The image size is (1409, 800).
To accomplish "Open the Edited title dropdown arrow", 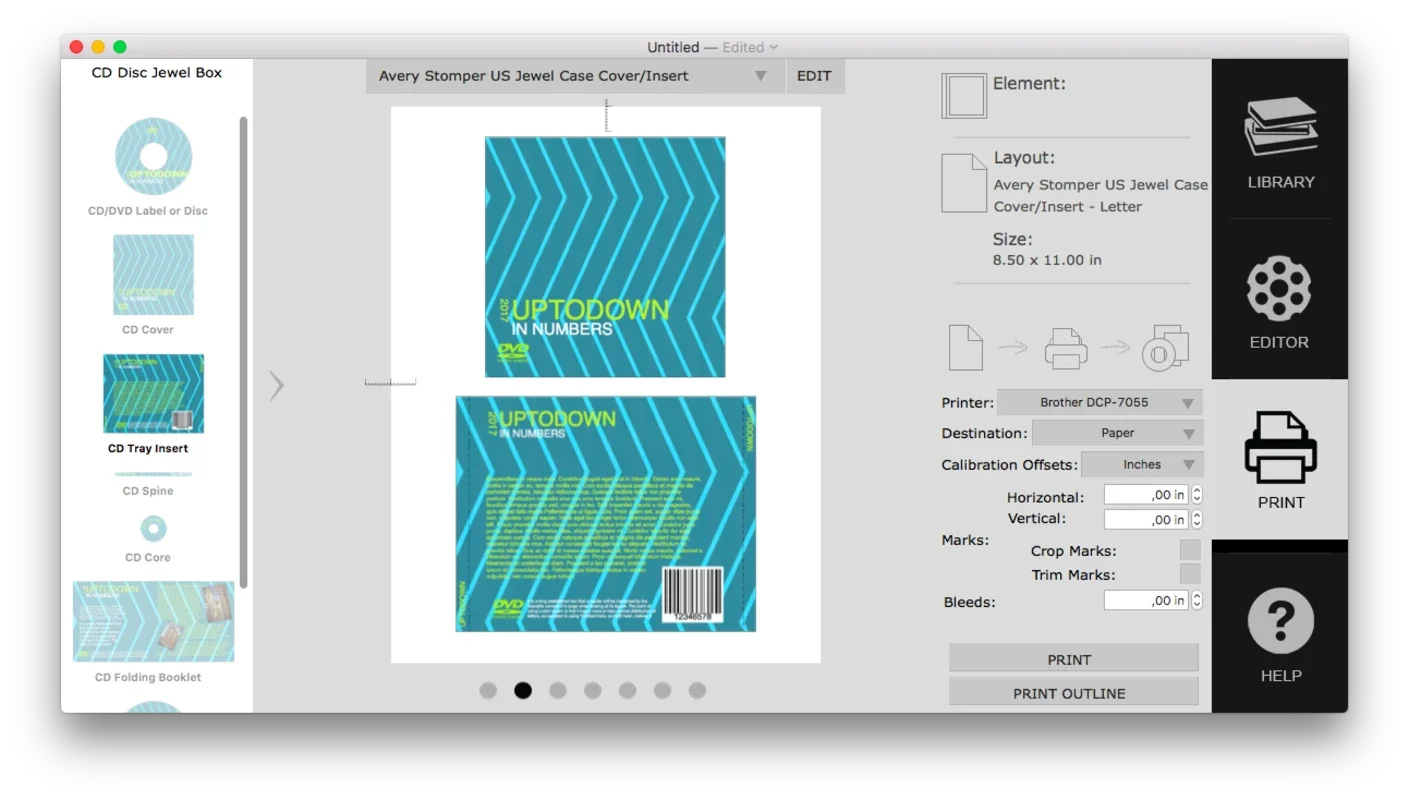I will click(774, 47).
